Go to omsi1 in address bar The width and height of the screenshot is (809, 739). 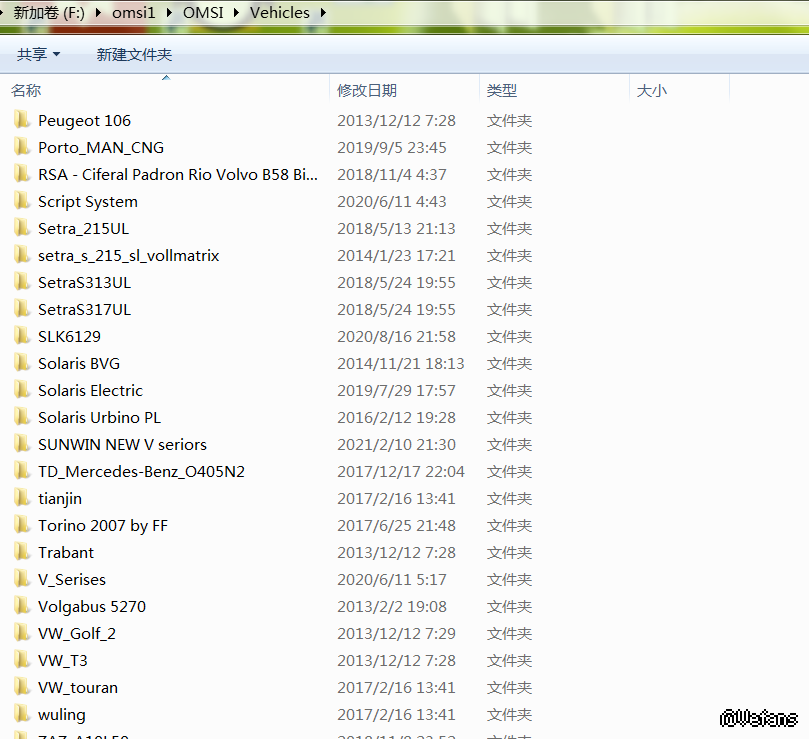click(x=134, y=12)
